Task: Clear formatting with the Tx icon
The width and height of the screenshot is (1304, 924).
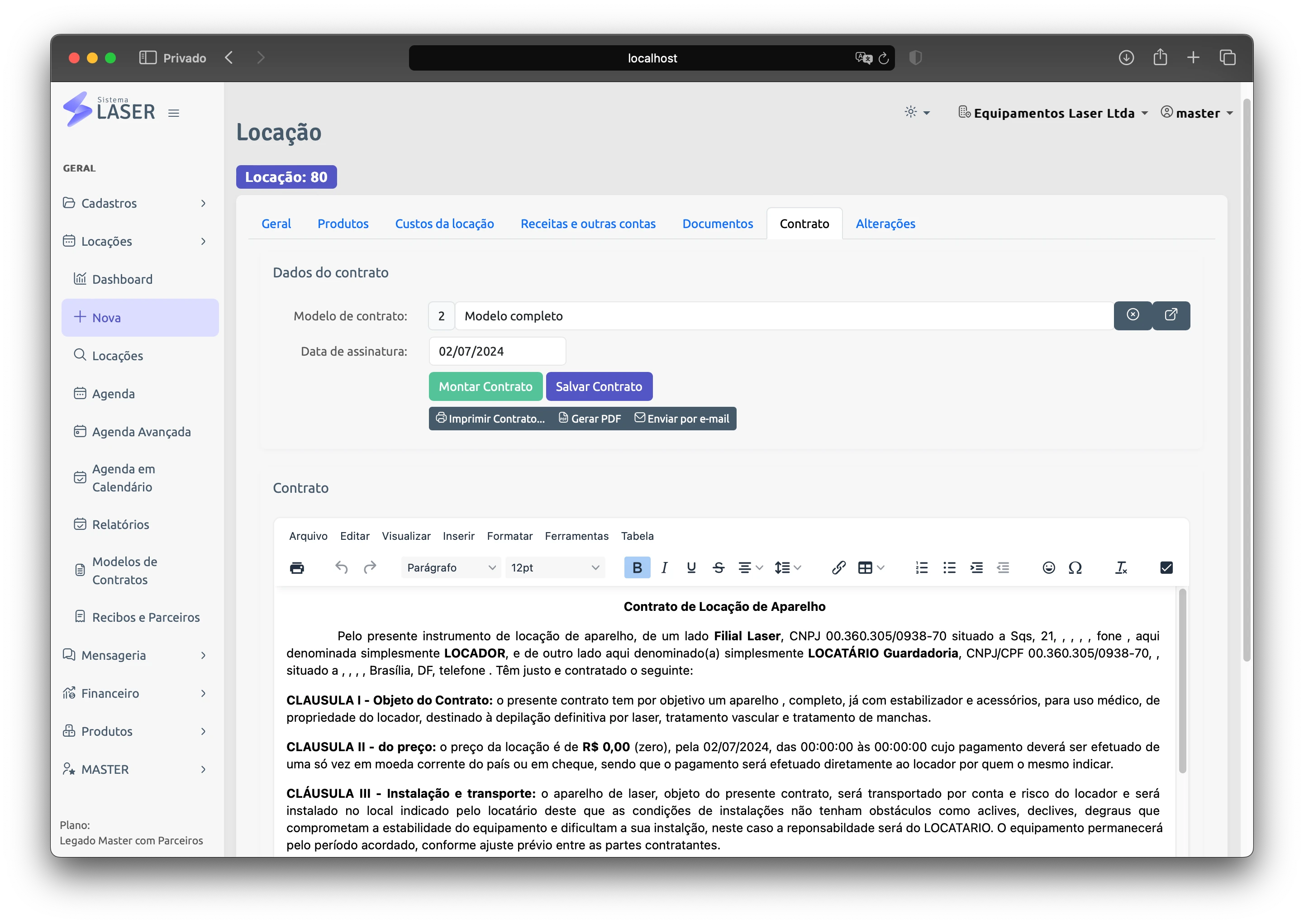Action: (x=1121, y=567)
